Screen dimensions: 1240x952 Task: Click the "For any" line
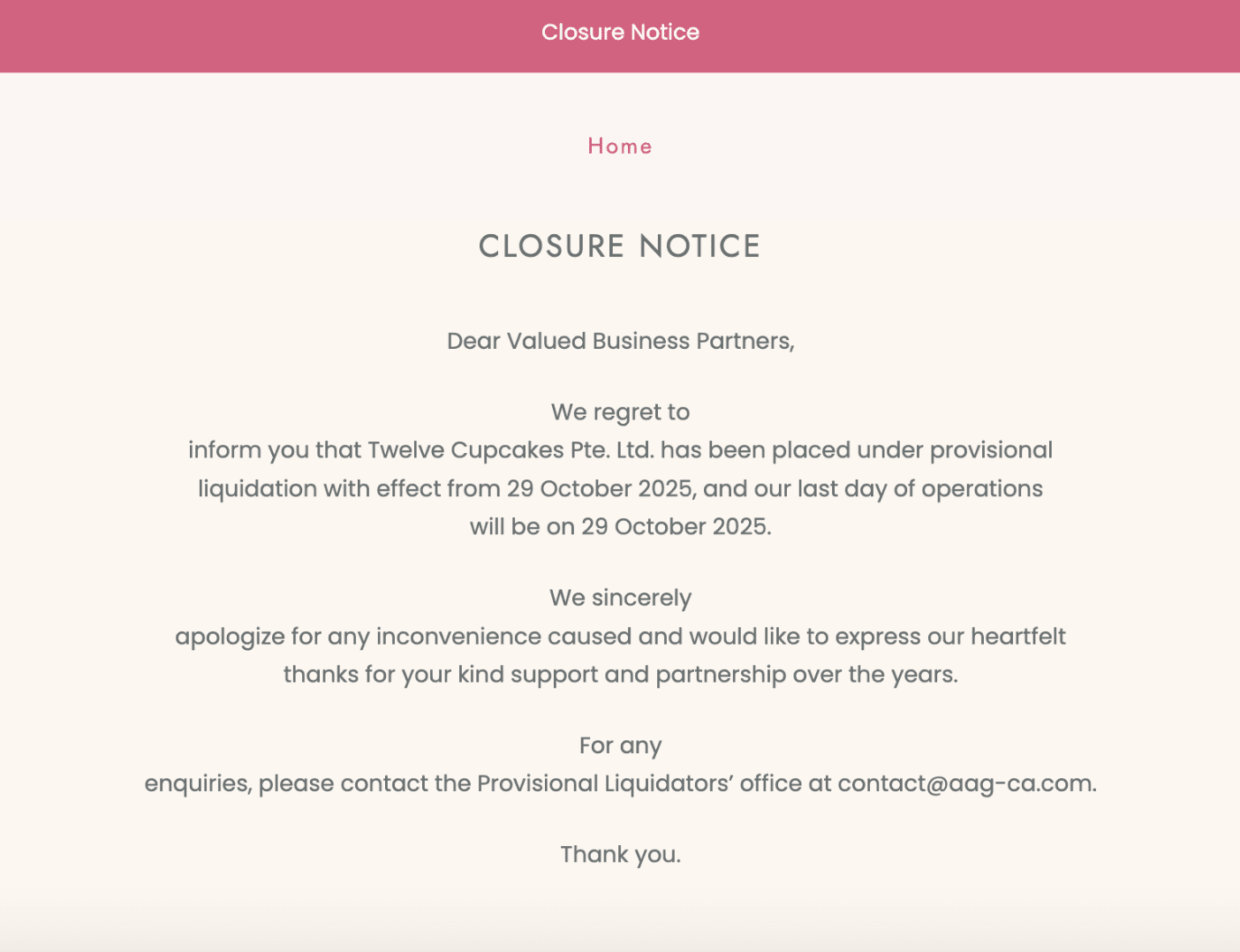pos(620,746)
